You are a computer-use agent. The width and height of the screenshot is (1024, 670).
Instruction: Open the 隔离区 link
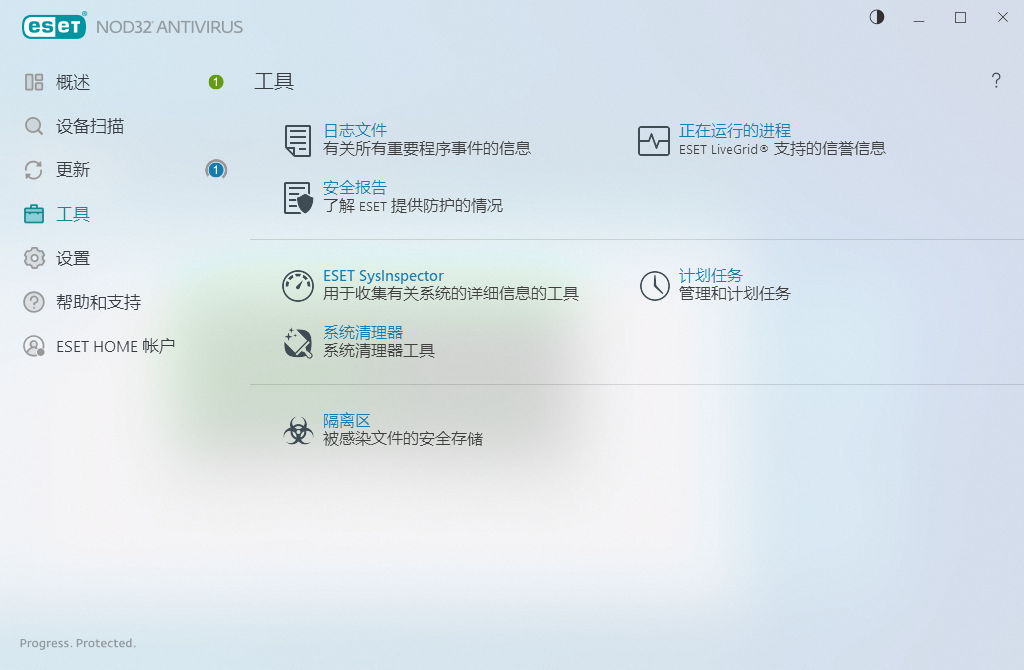pos(347,421)
